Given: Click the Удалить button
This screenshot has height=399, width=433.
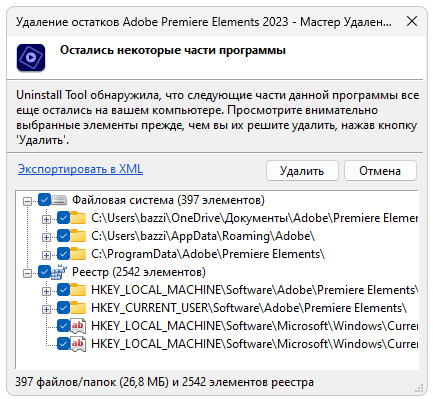Looking at the screenshot, I should pyautogui.click(x=302, y=171).
